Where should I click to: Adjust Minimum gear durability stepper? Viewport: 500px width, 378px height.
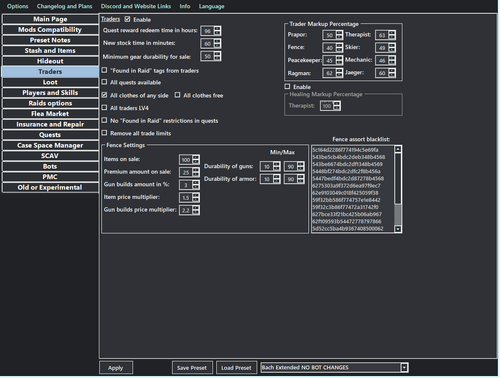coord(217,56)
